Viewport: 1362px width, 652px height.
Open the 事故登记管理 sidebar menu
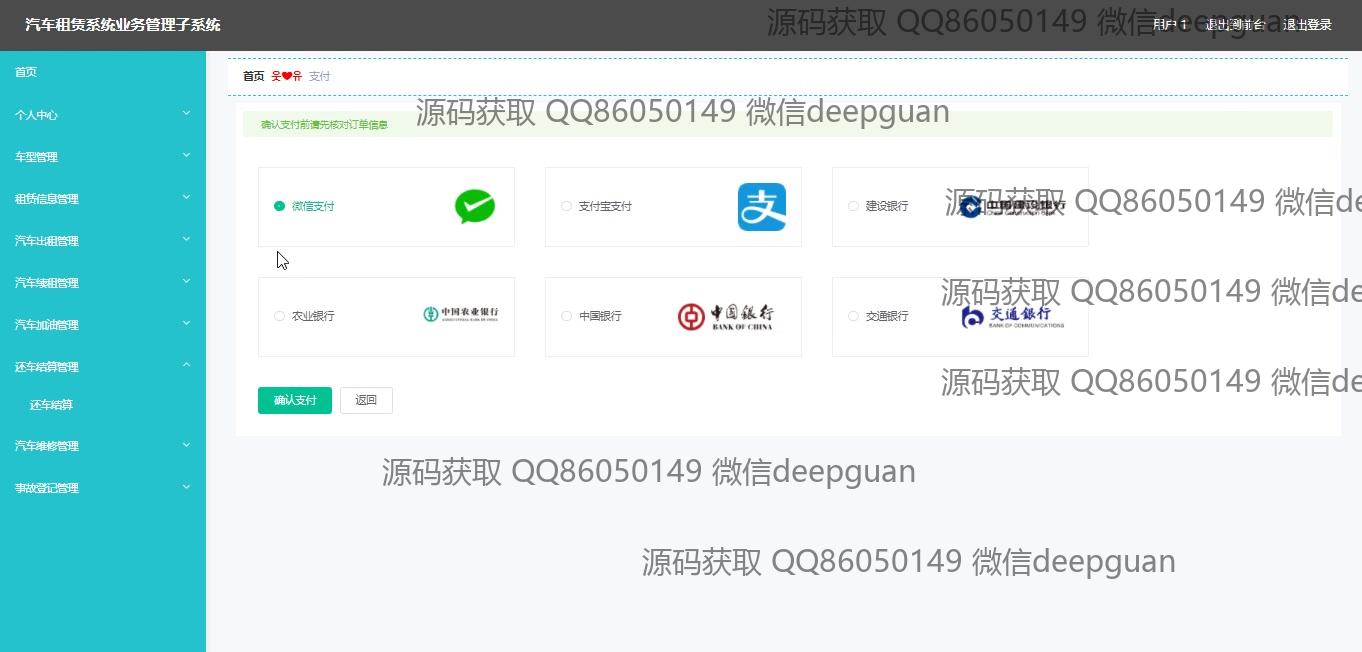pos(103,488)
